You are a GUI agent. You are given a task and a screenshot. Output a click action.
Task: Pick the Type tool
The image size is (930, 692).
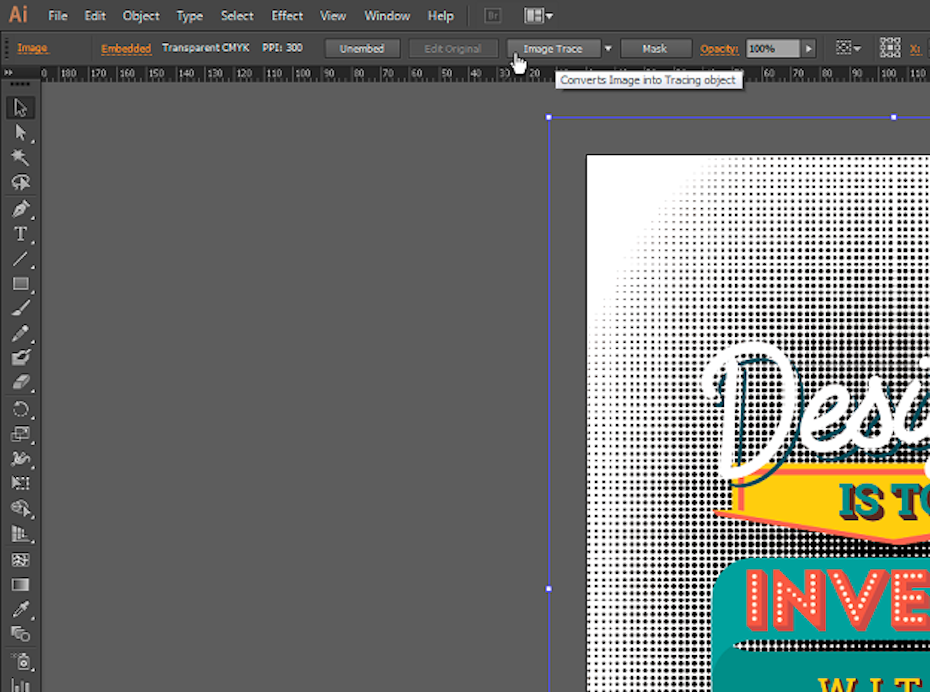coord(20,234)
